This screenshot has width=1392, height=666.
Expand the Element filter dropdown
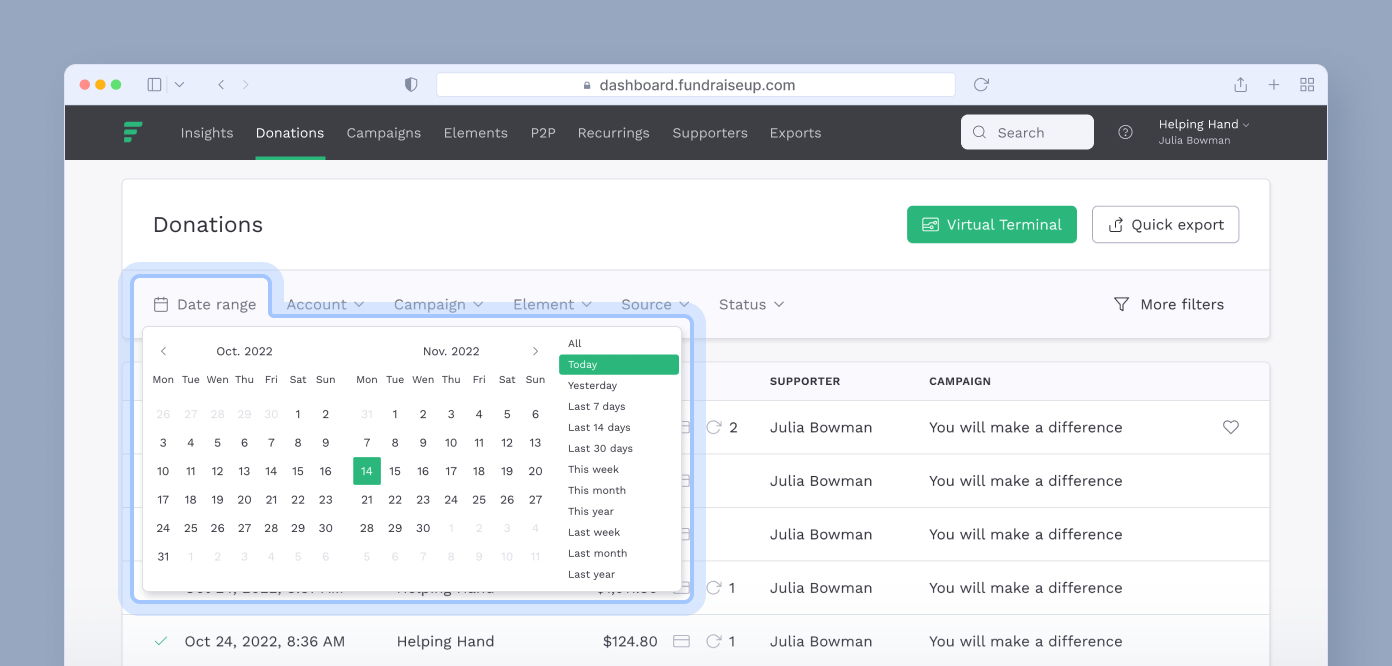[x=552, y=304]
